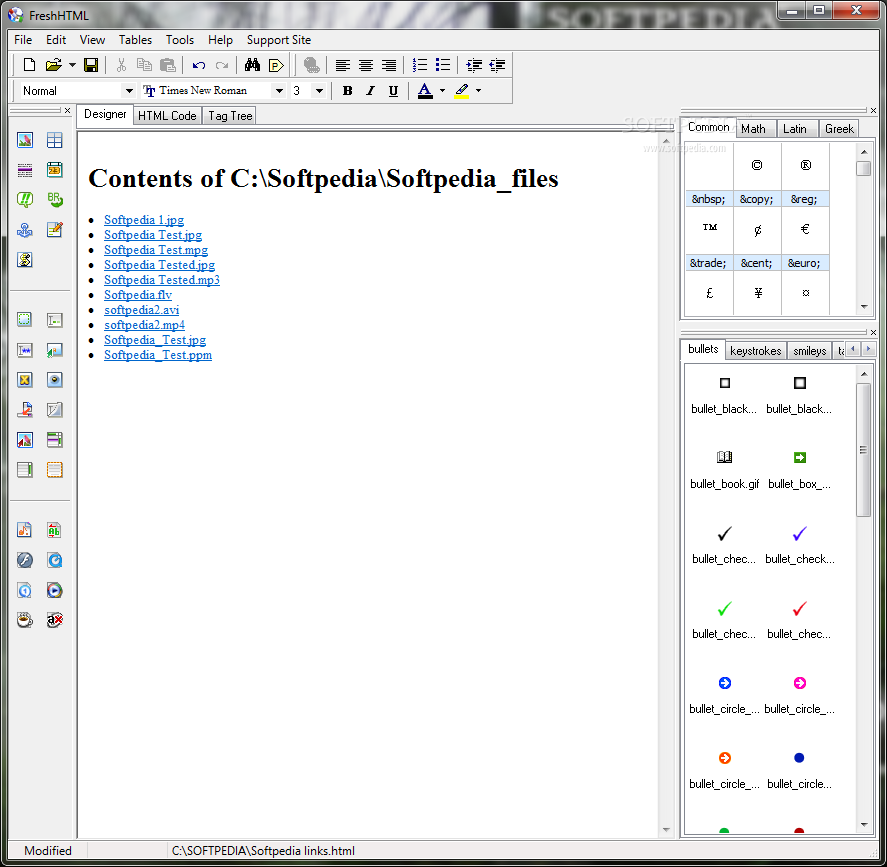Click the Java coffee cup icon
The height and width of the screenshot is (867, 887).
[25, 620]
